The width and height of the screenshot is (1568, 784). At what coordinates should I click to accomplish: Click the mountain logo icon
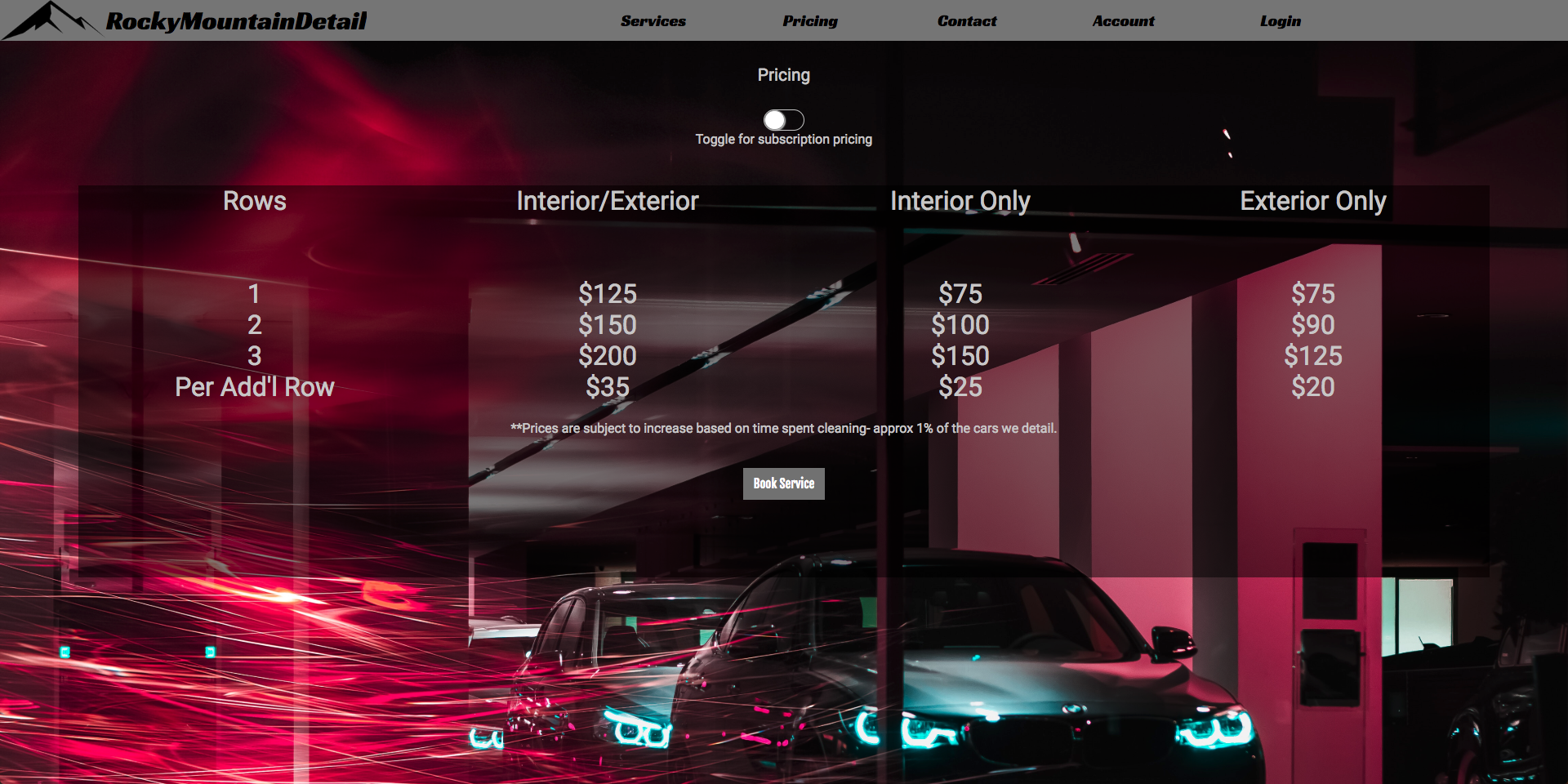[51, 20]
